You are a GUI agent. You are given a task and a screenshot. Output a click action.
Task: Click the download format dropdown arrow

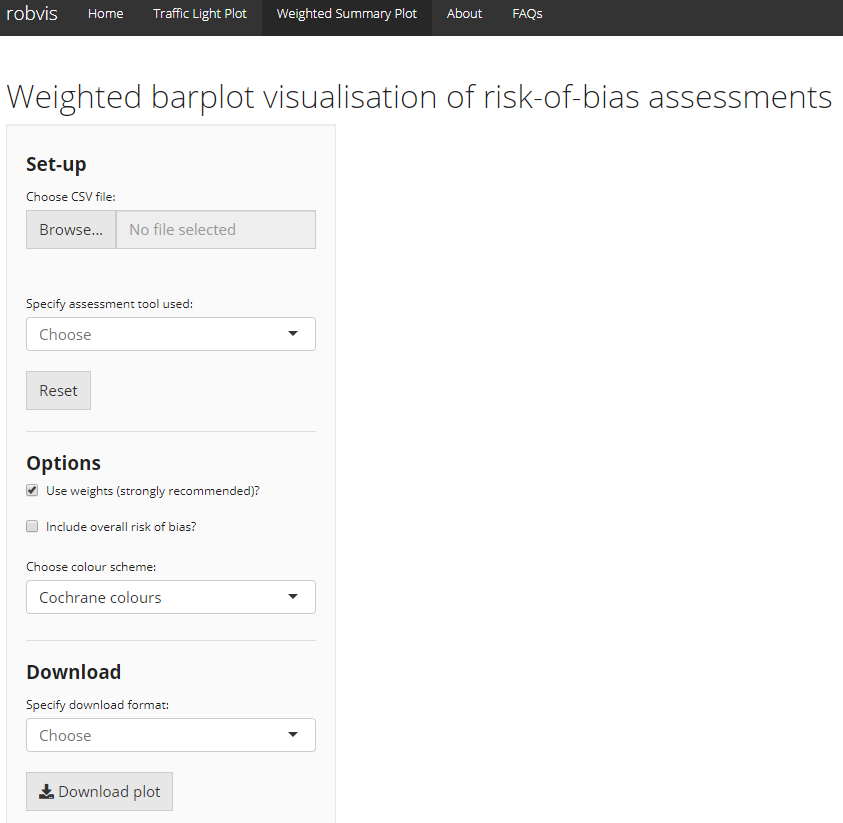293,735
